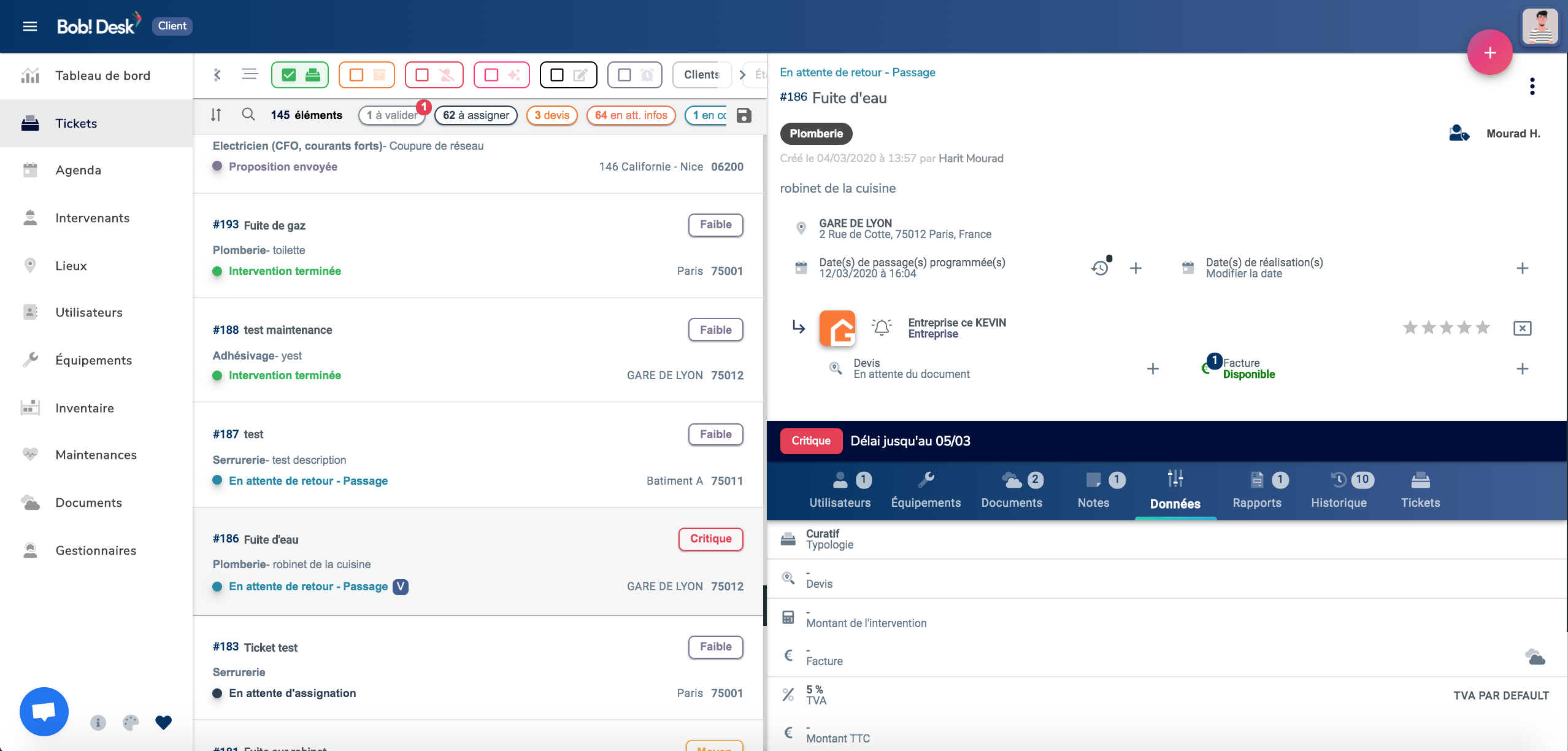Toggle the orange archive filter checkbox
This screenshot has width=1568, height=751.
click(x=367, y=75)
